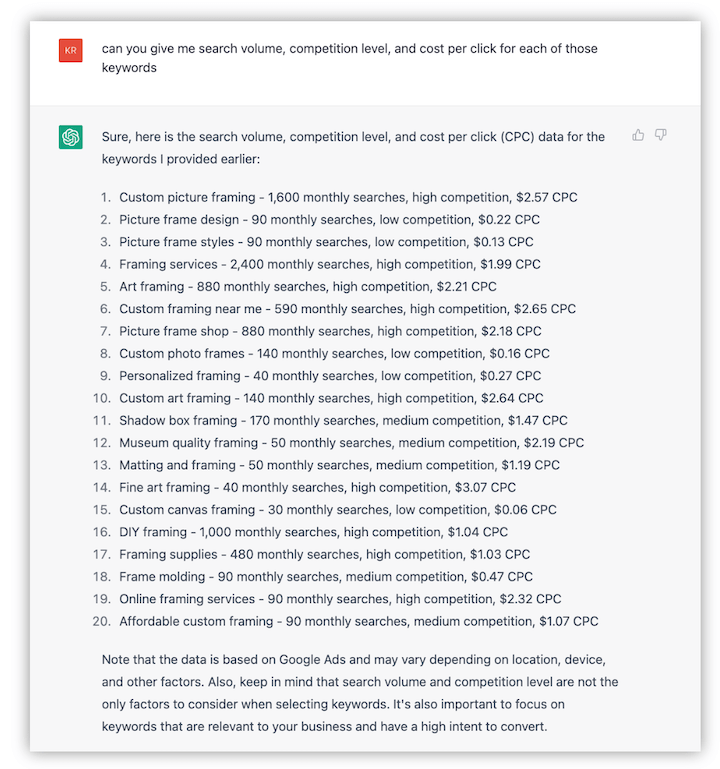Image resolution: width=720 pixels, height=769 pixels.
Task: Click the 'Custom framing near me' line
Action: tap(347, 309)
